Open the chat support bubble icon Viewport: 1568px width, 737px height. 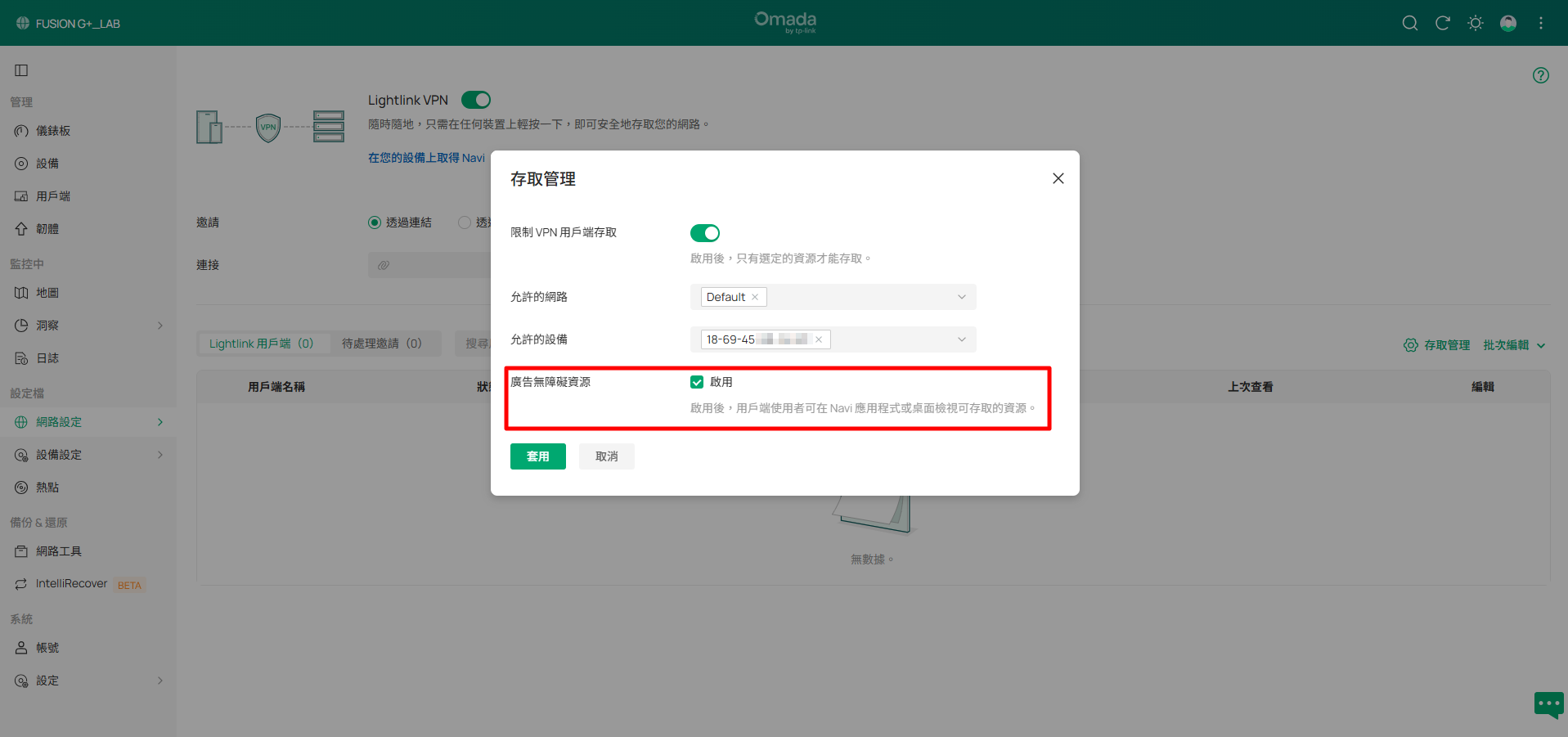tap(1548, 704)
